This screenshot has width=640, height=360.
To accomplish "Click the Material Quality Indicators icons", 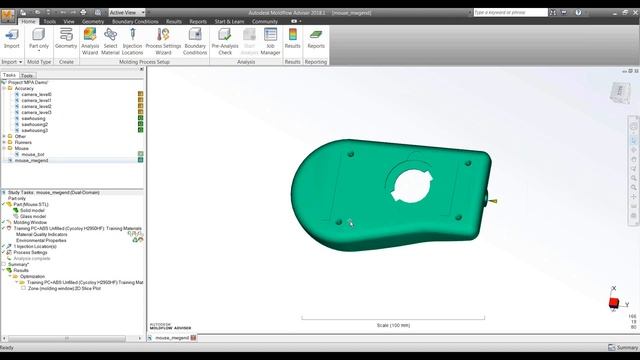I will tap(135, 234).
